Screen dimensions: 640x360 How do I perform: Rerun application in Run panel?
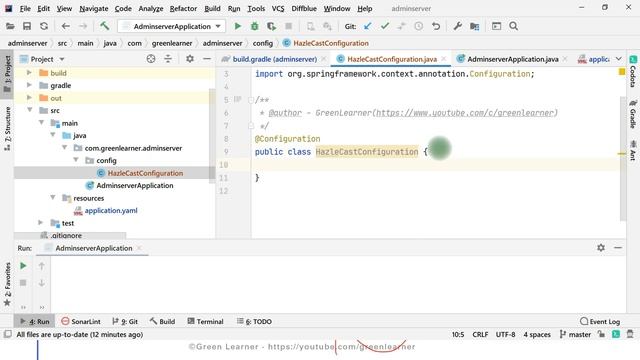23,266
